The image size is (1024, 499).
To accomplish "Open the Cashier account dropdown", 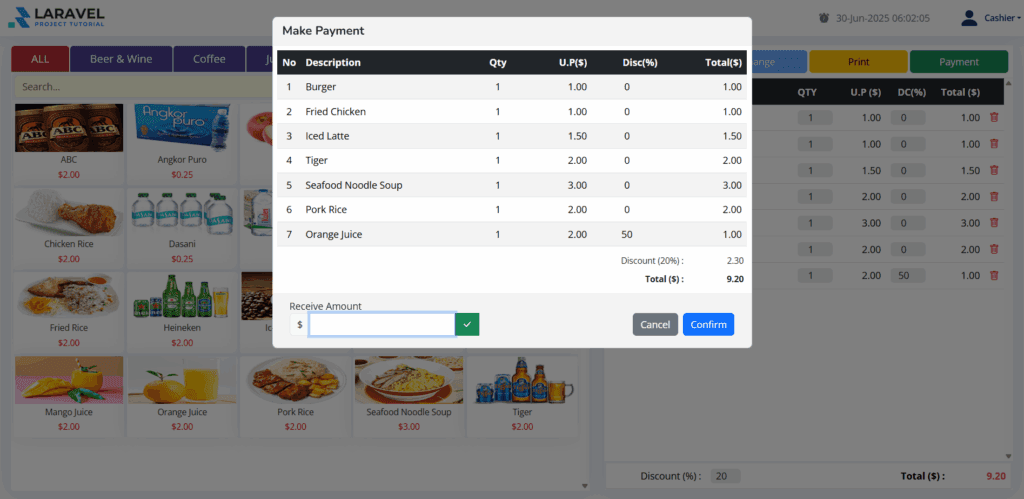I will click(x=1002, y=18).
